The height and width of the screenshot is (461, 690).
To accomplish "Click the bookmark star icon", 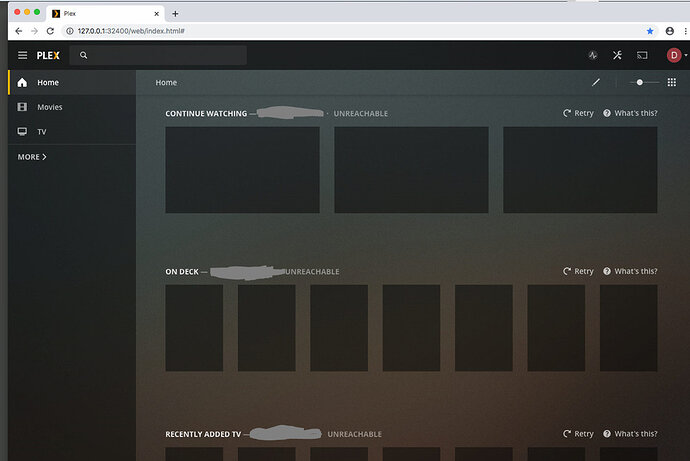I will point(650,31).
